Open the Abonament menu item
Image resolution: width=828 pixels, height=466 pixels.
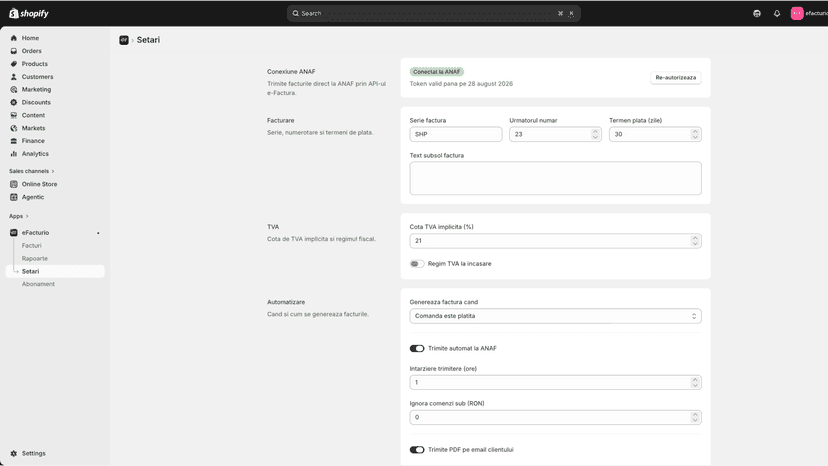(38, 284)
